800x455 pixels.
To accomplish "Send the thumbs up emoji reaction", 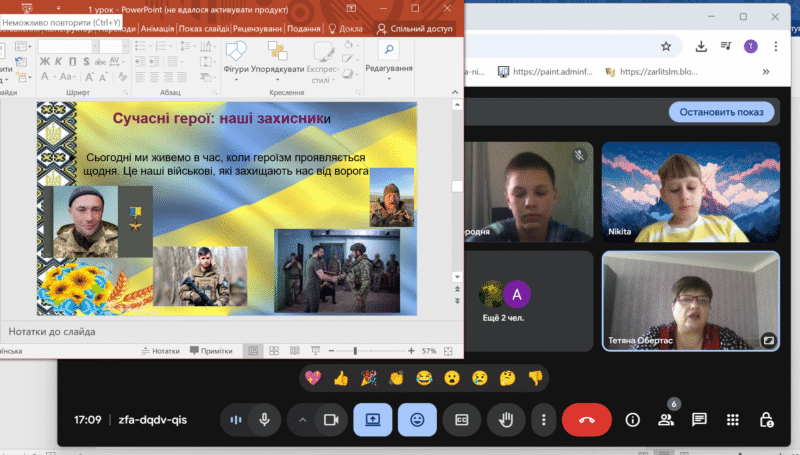I will (x=341, y=378).
